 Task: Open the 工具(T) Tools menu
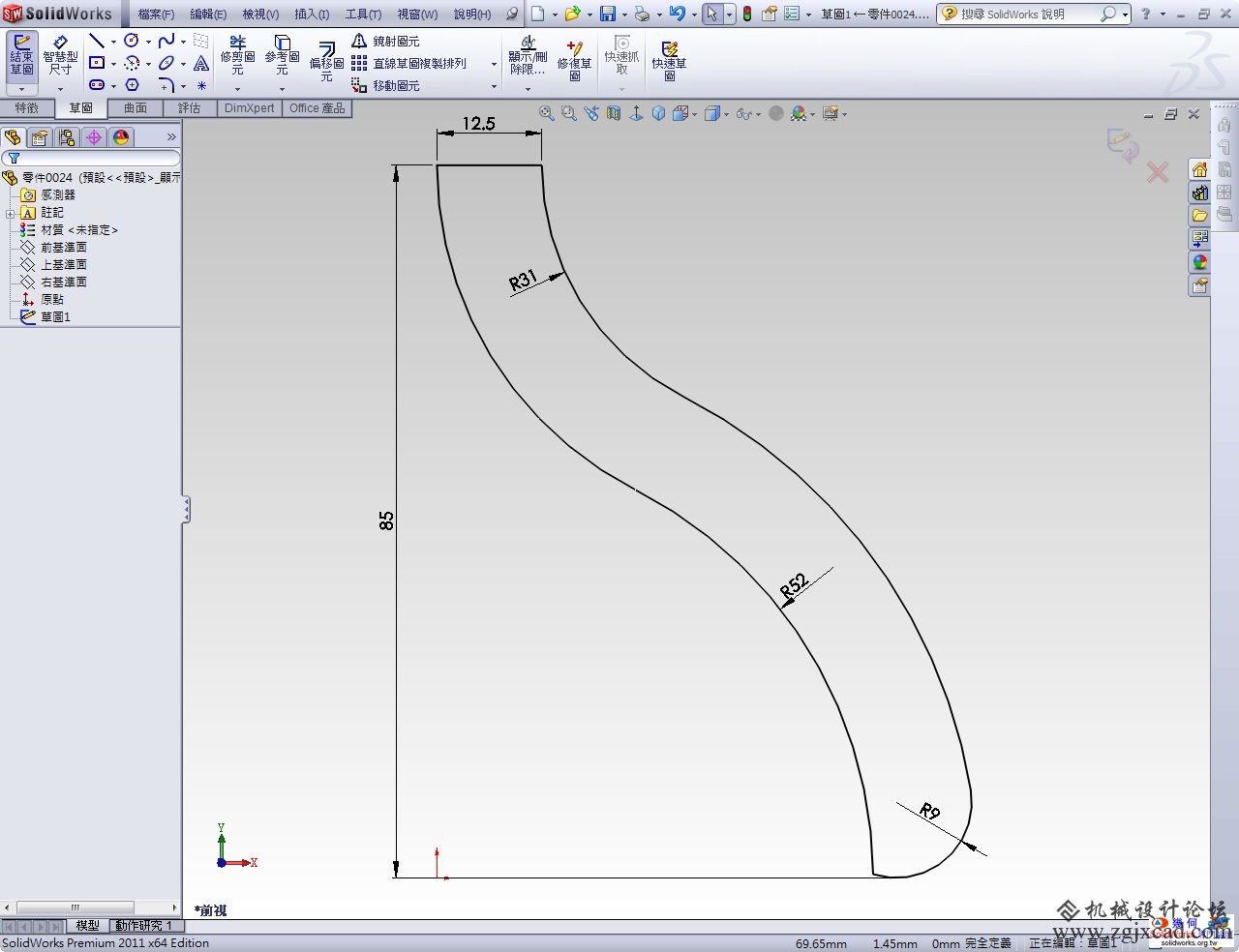[364, 15]
